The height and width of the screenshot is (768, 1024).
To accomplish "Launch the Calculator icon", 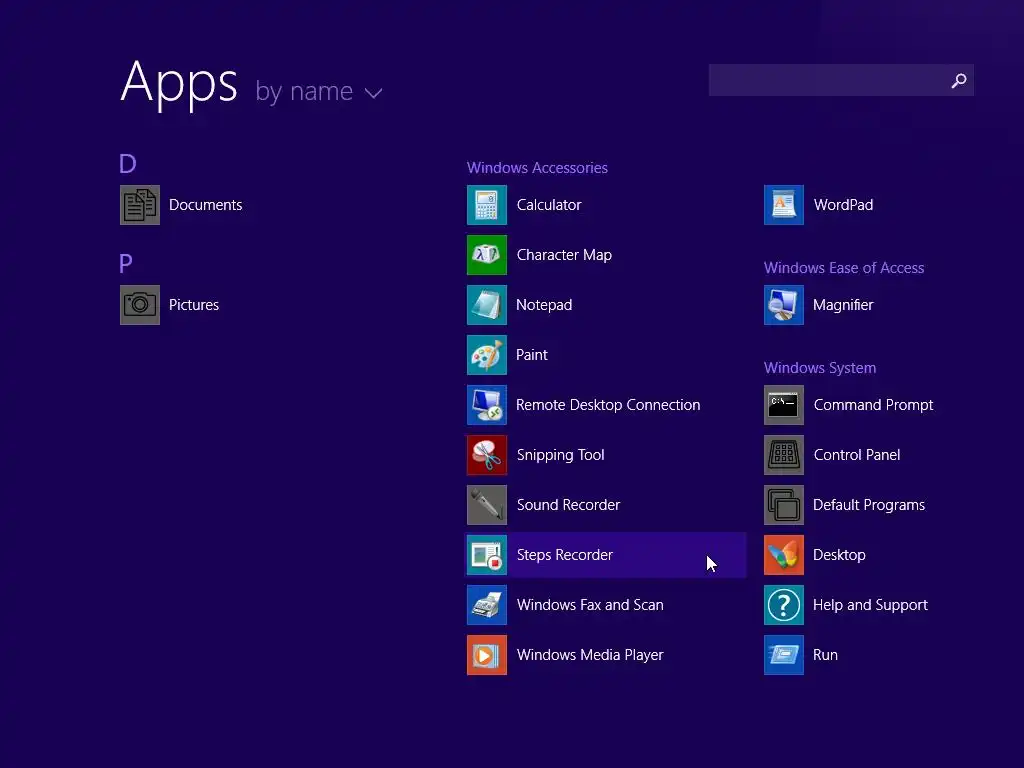I will pyautogui.click(x=487, y=205).
